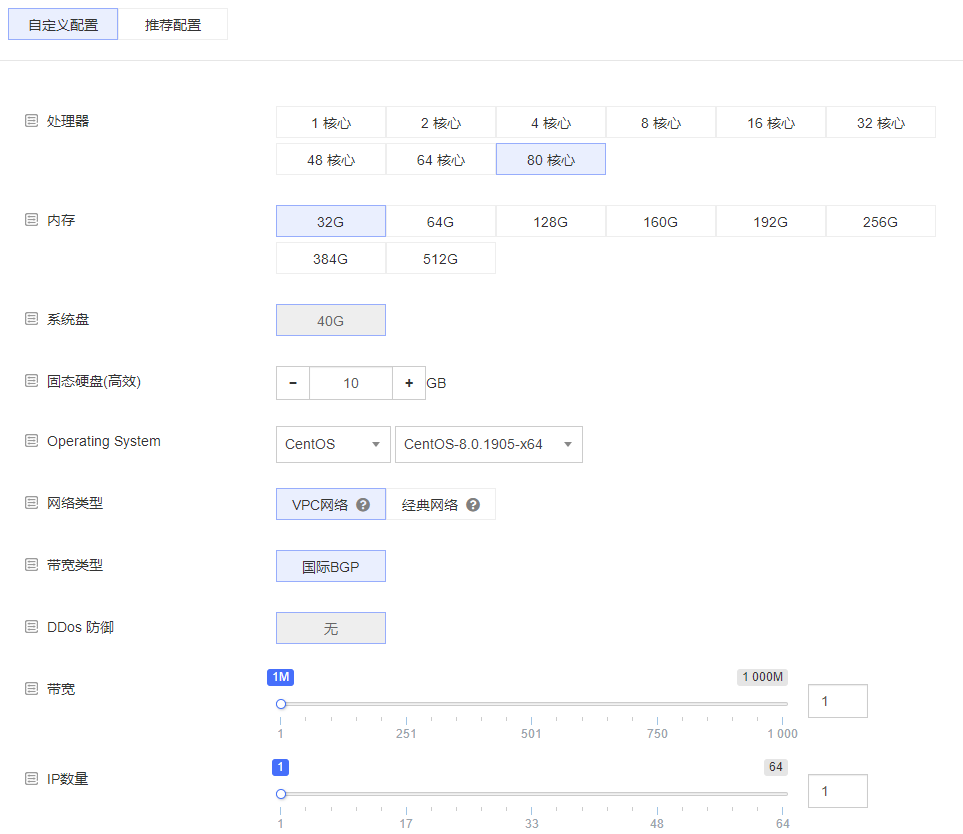Click the bandwidth value input field
The image size is (963, 834).
(x=837, y=700)
